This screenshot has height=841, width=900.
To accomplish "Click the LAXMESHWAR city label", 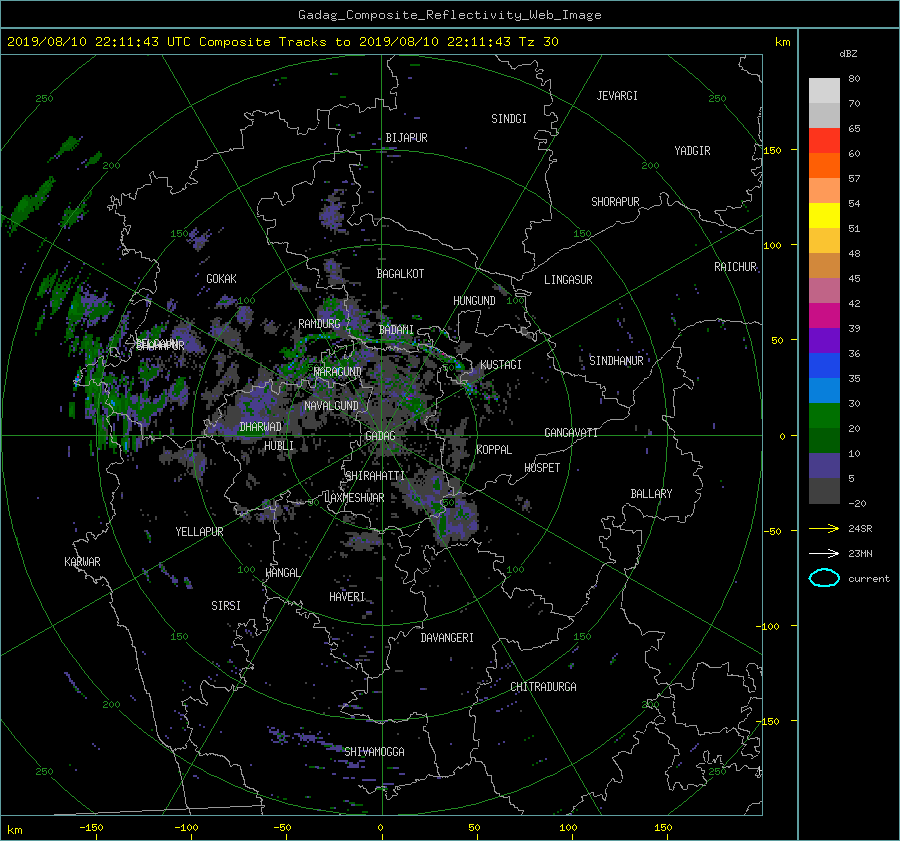I will coord(354,498).
